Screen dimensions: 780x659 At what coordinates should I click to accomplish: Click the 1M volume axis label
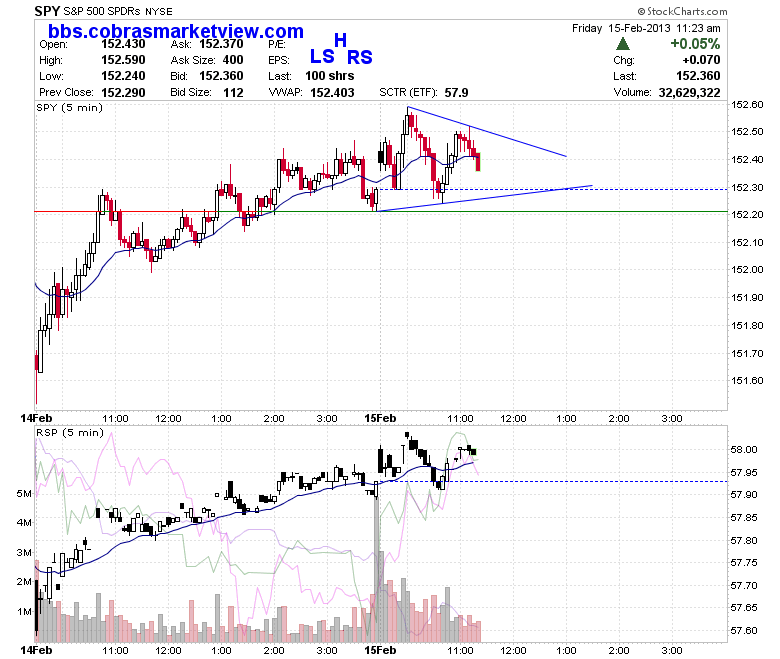click(x=24, y=612)
